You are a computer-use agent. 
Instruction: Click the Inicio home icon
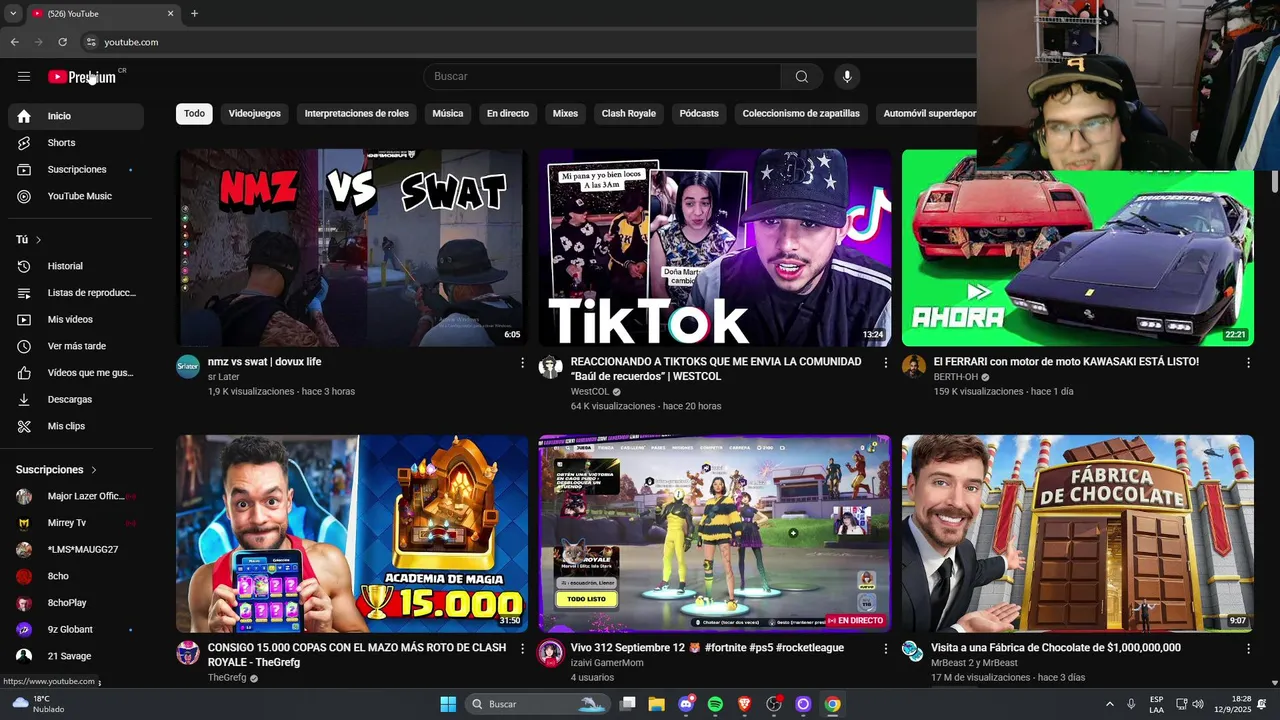click(x=24, y=116)
